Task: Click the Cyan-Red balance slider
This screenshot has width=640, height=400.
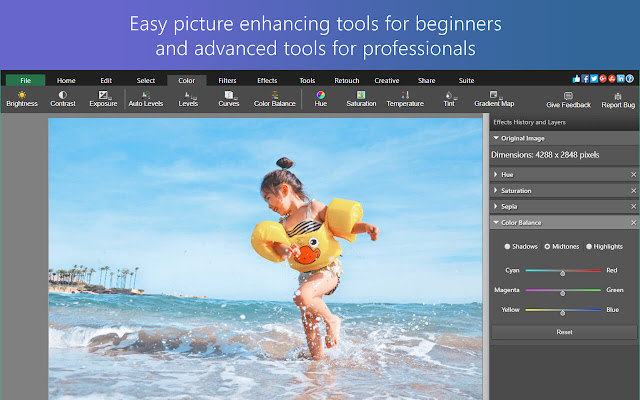Action: click(x=562, y=271)
